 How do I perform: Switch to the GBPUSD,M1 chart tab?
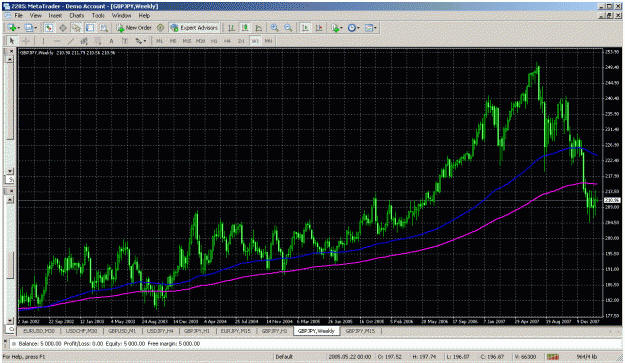[122, 331]
